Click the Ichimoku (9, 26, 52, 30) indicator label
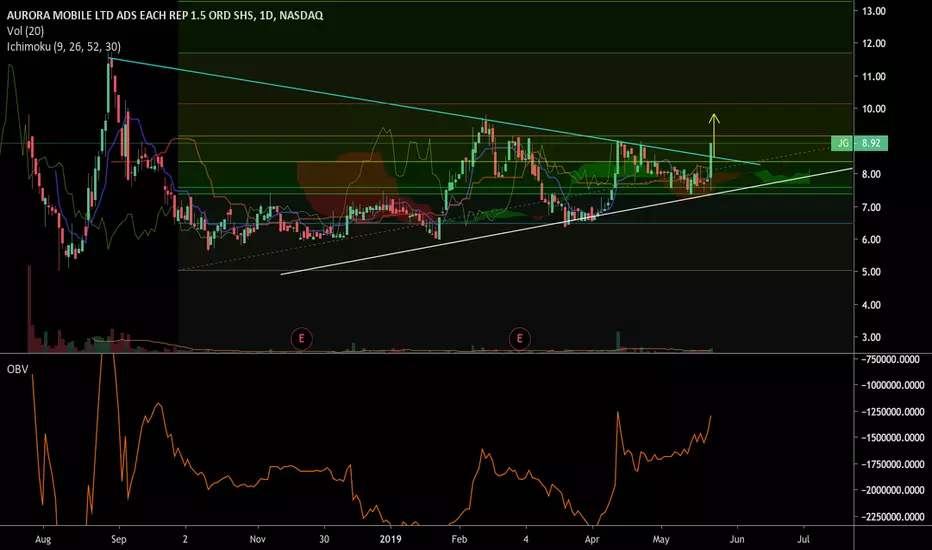Screen dimensions: 932x550 [64, 46]
